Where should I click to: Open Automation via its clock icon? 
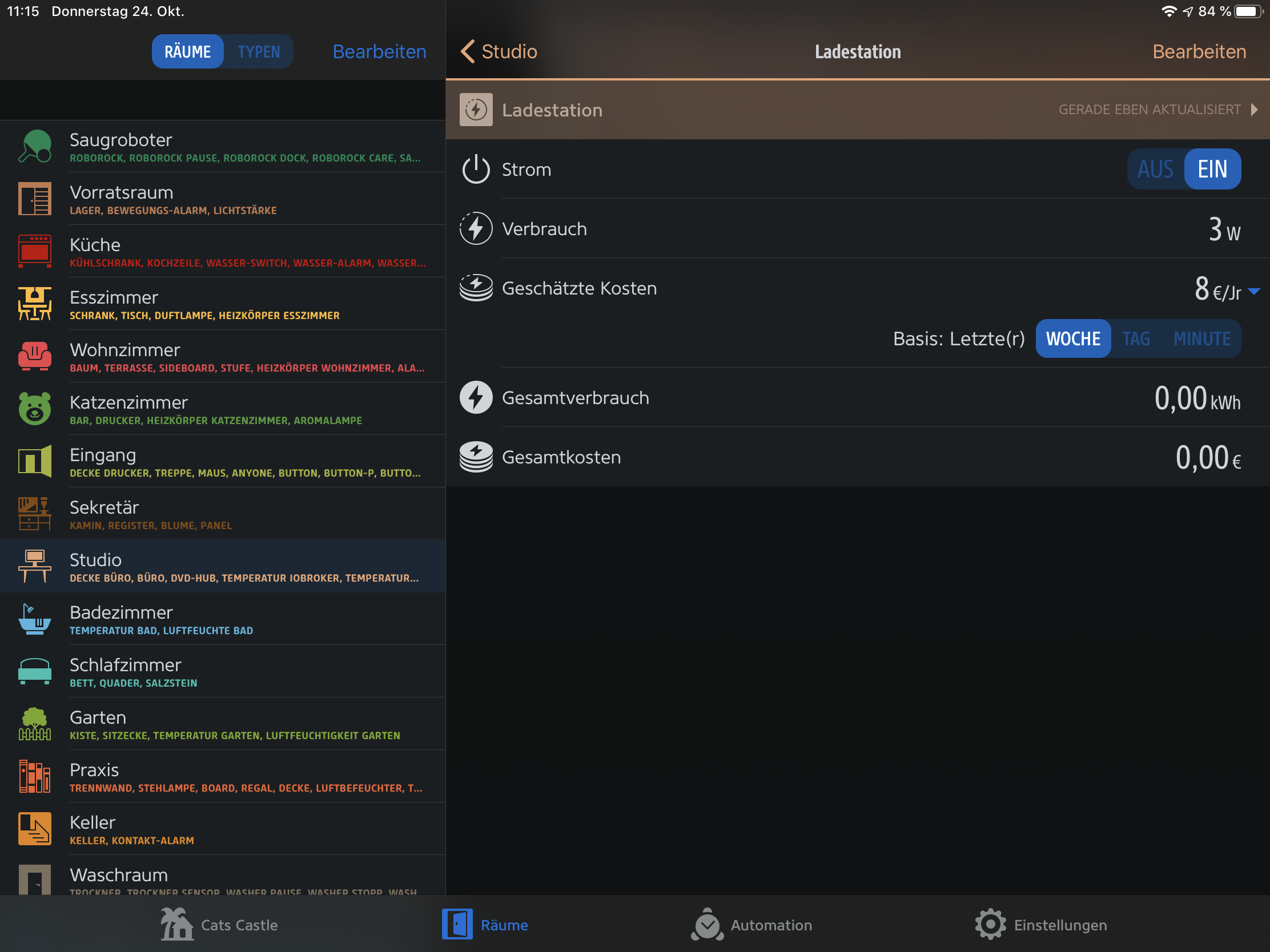707,925
